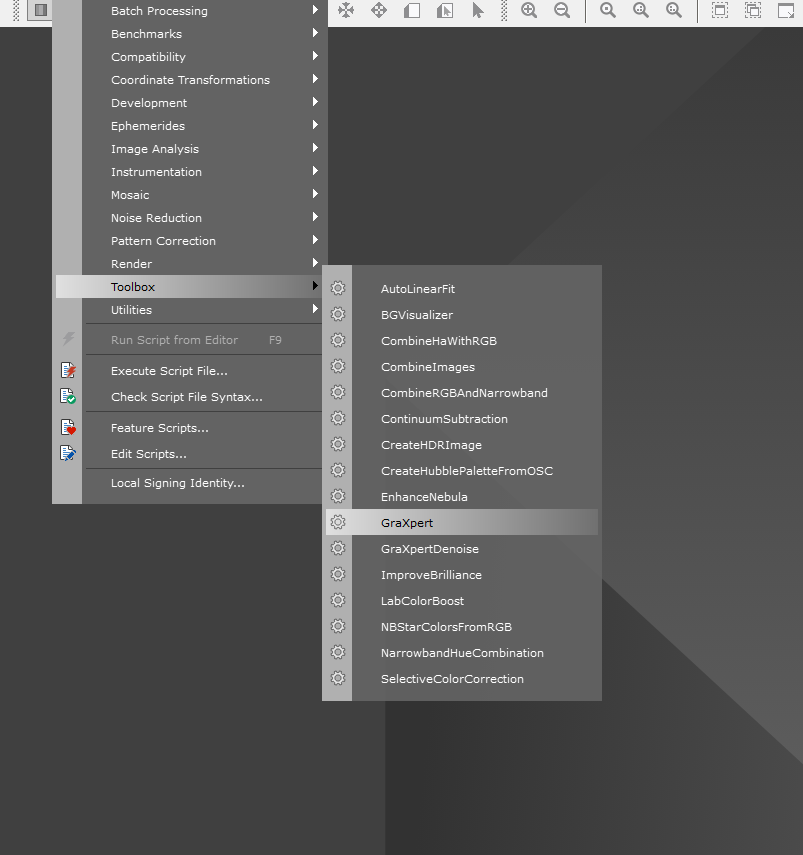The image size is (803, 855).
Task: Click the Edit Scripts pencil-page icon
Action: [68, 453]
